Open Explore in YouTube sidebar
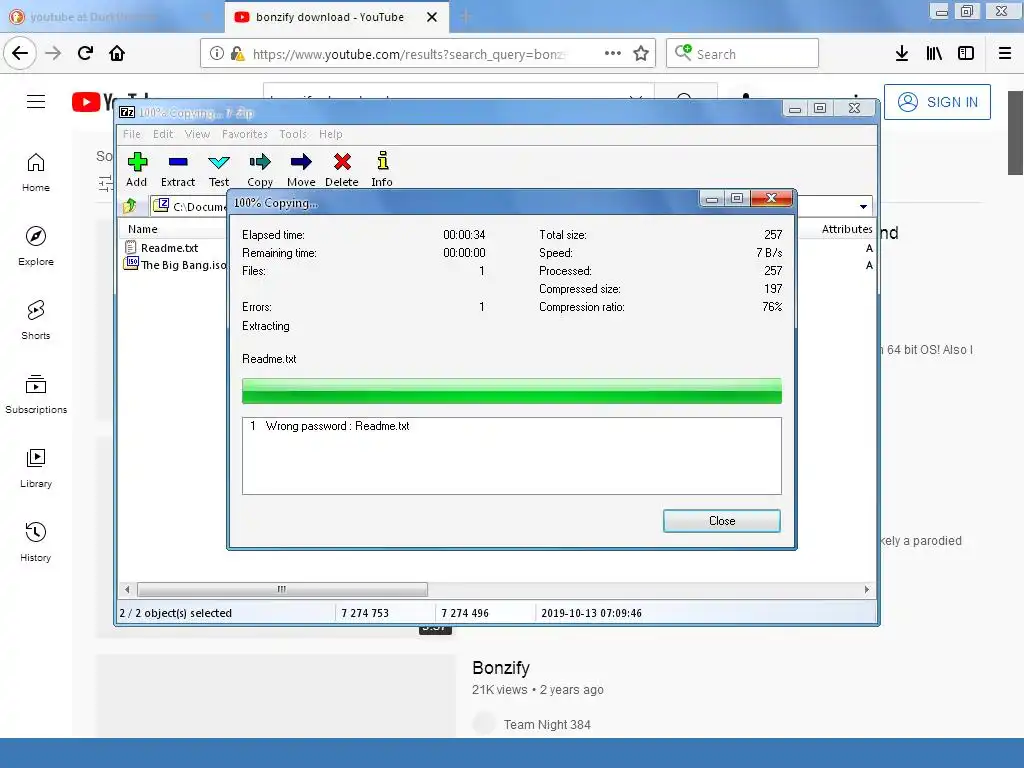Screen dimensions: 1024x768 pos(36,246)
